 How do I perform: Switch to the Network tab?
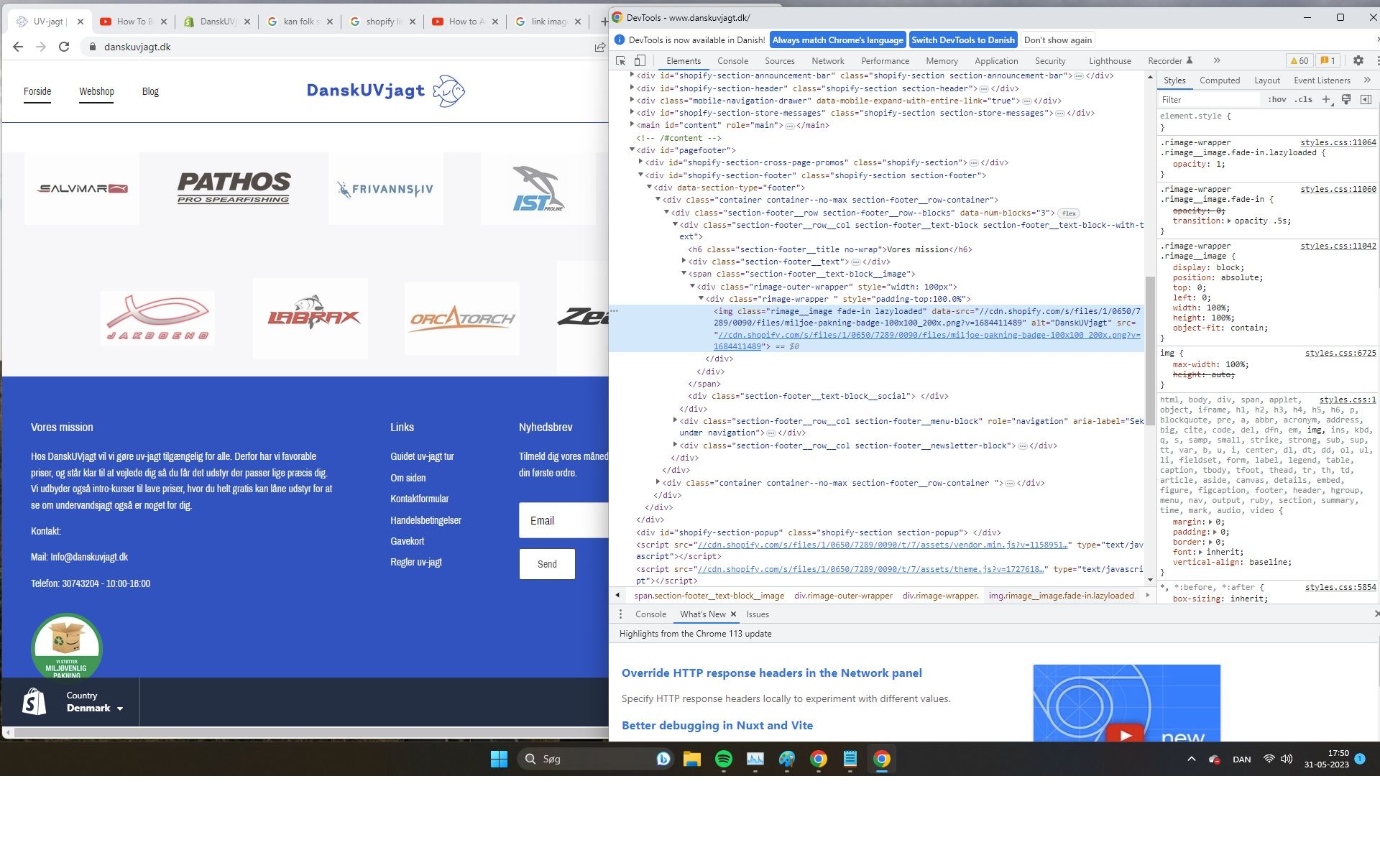point(827,61)
